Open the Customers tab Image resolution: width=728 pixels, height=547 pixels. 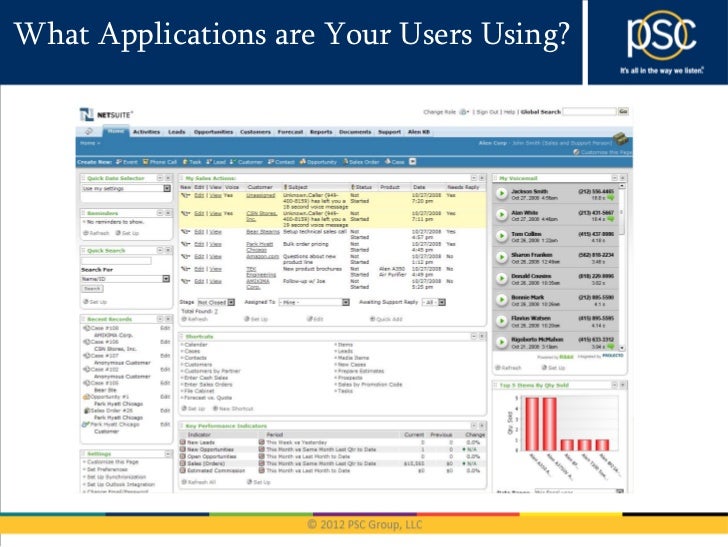pos(255,132)
